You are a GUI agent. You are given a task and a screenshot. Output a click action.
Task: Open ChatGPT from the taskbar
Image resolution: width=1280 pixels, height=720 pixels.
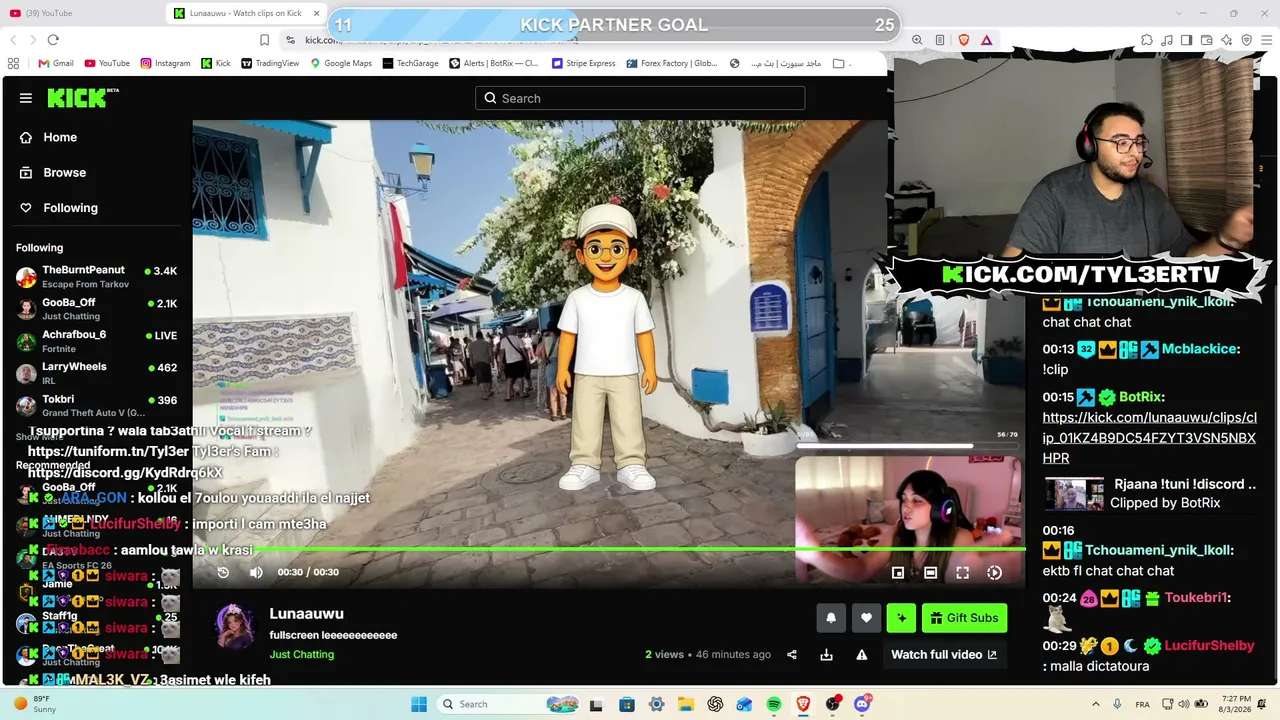click(x=715, y=704)
